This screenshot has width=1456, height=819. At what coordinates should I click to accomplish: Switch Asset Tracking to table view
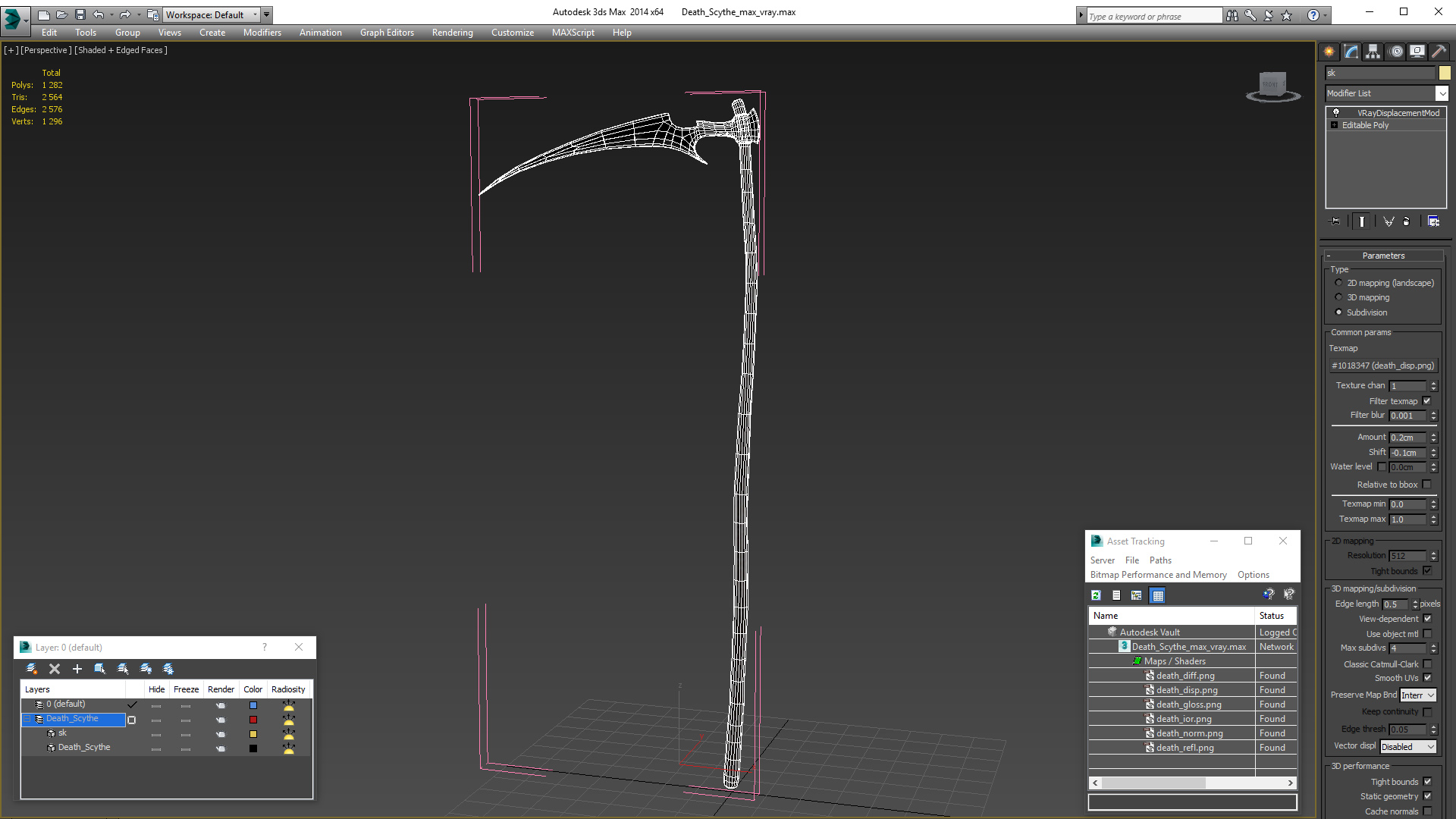[x=1157, y=595]
